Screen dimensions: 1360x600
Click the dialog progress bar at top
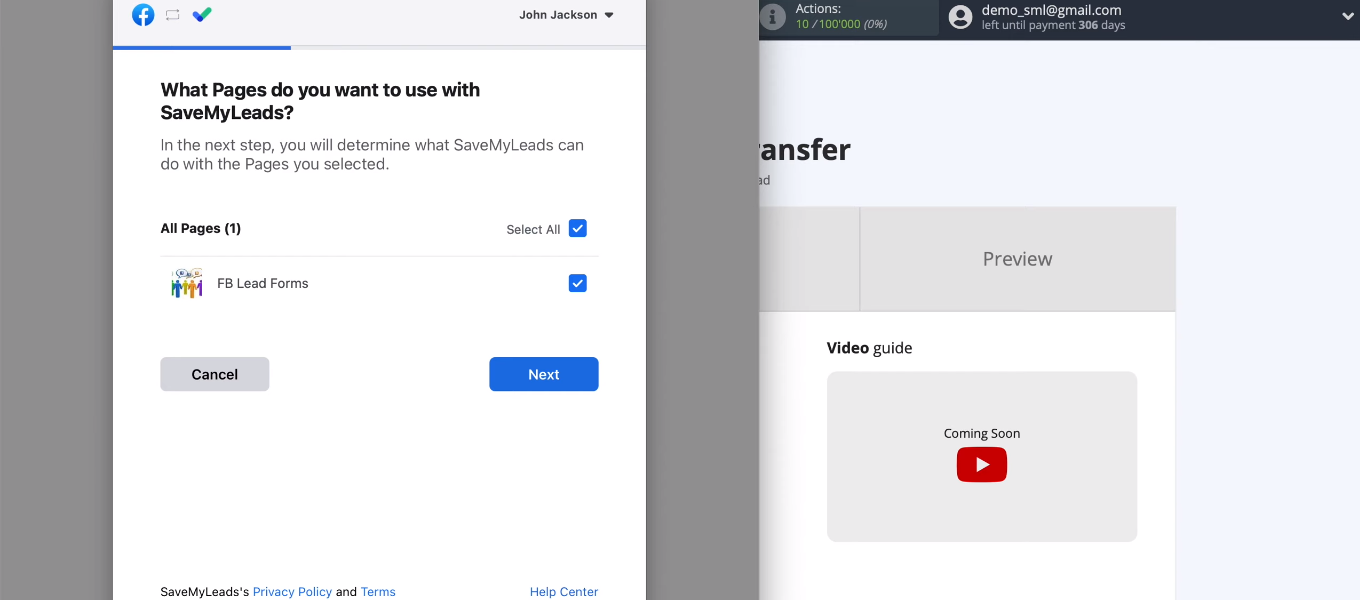coord(379,47)
